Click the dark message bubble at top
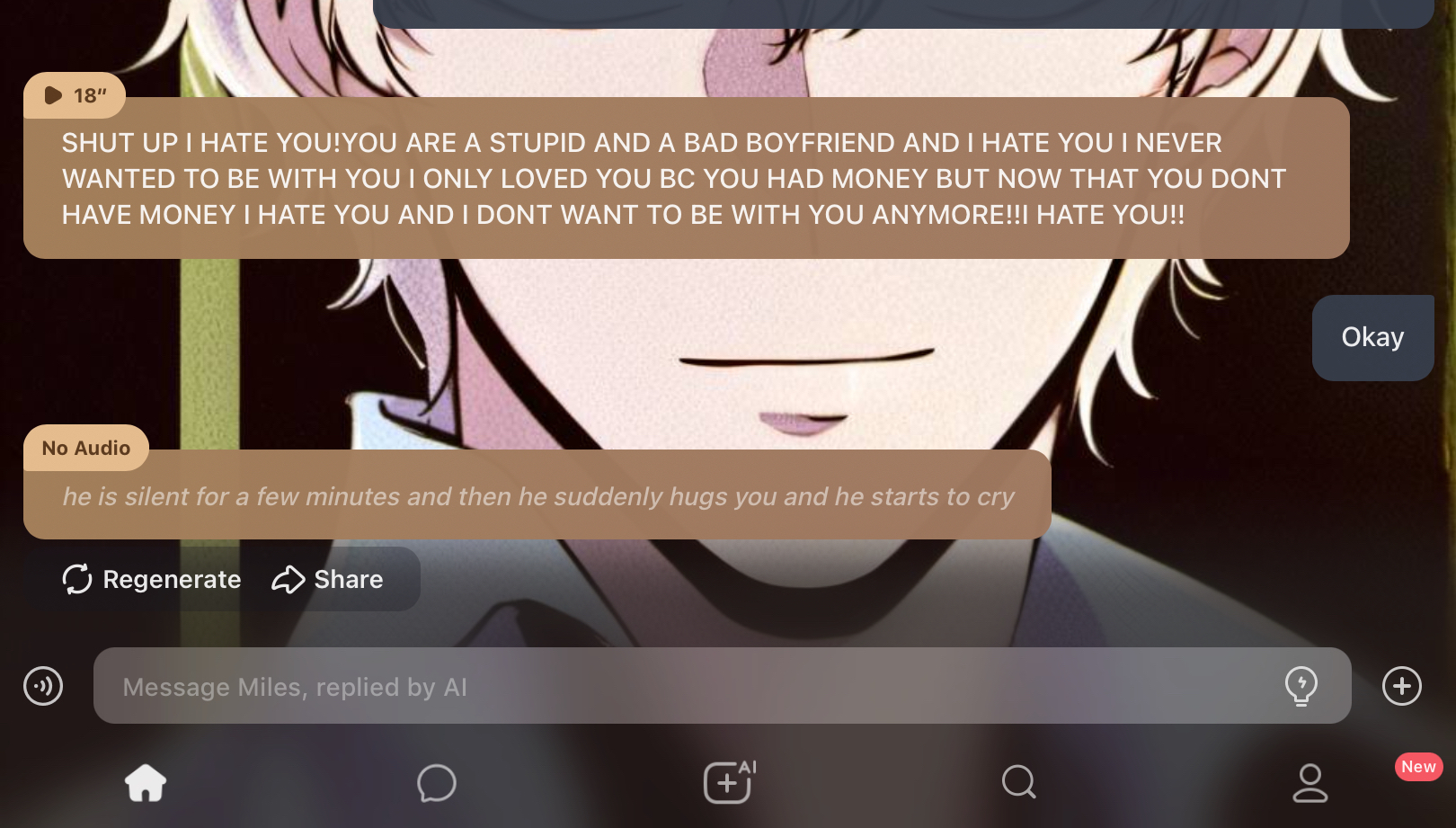 coord(903,13)
